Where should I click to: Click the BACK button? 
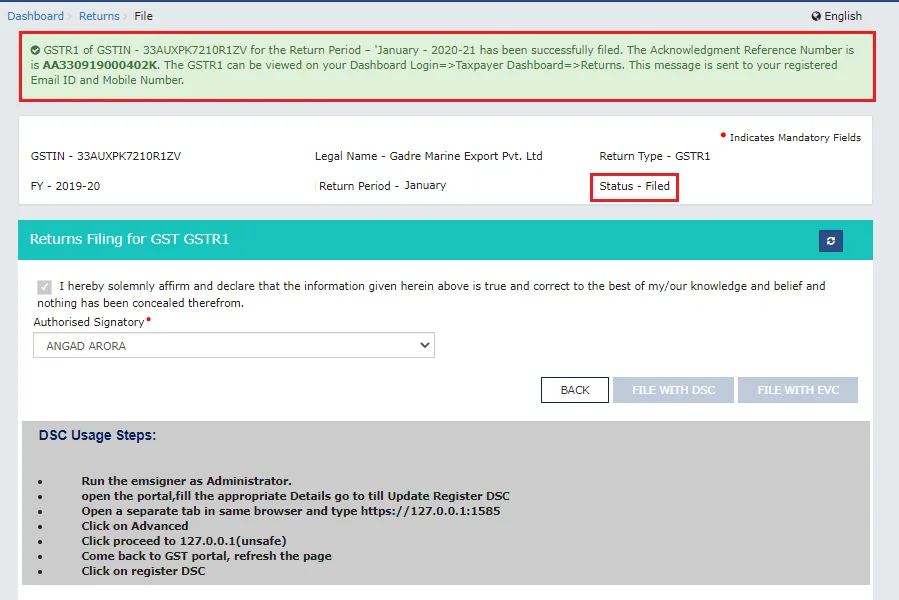[x=574, y=390]
